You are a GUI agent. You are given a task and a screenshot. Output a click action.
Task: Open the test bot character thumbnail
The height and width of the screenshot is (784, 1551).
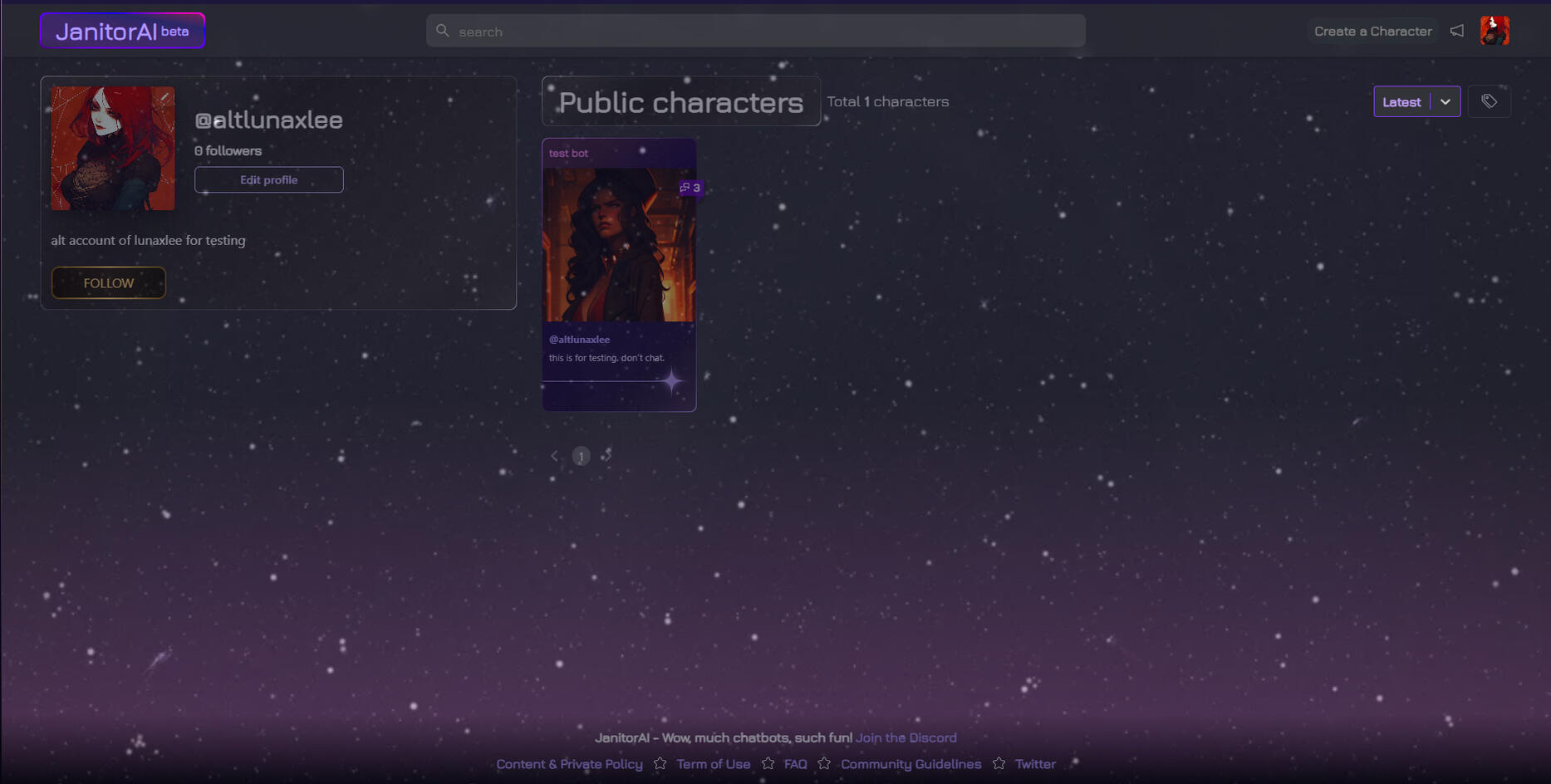[618, 245]
